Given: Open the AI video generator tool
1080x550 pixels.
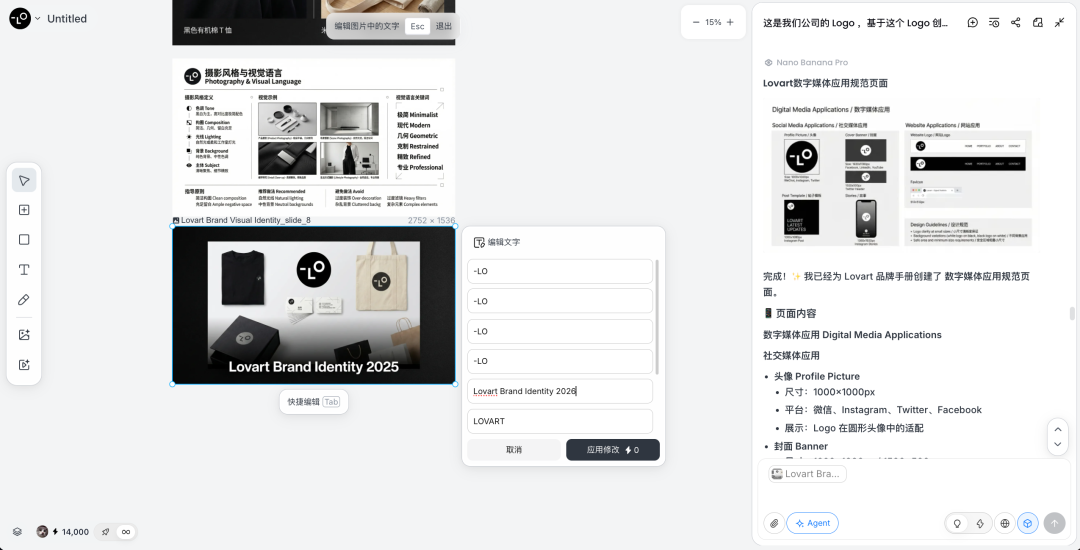Looking at the screenshot, I should point(24,365).
